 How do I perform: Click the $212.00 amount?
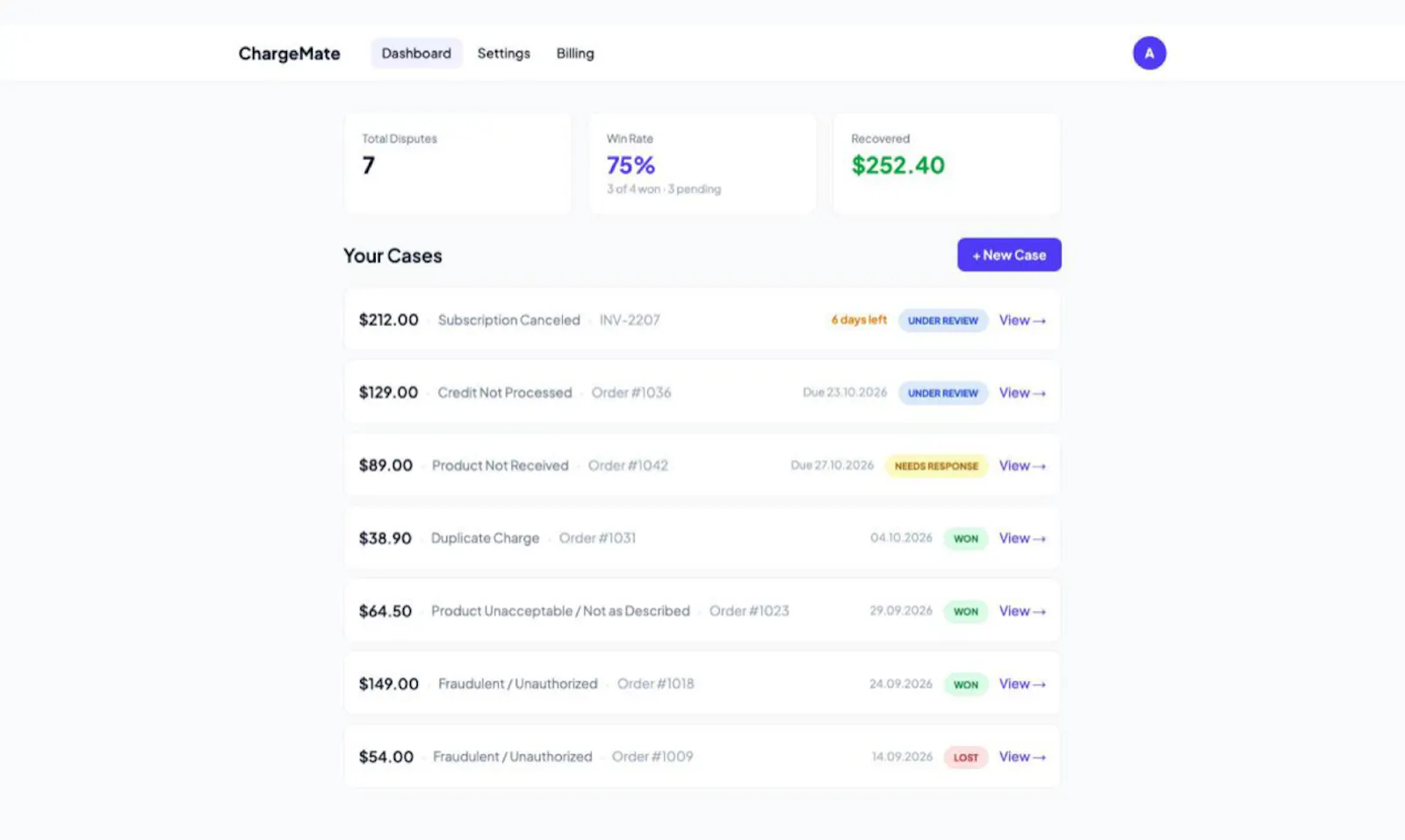(x=388, y=320)
